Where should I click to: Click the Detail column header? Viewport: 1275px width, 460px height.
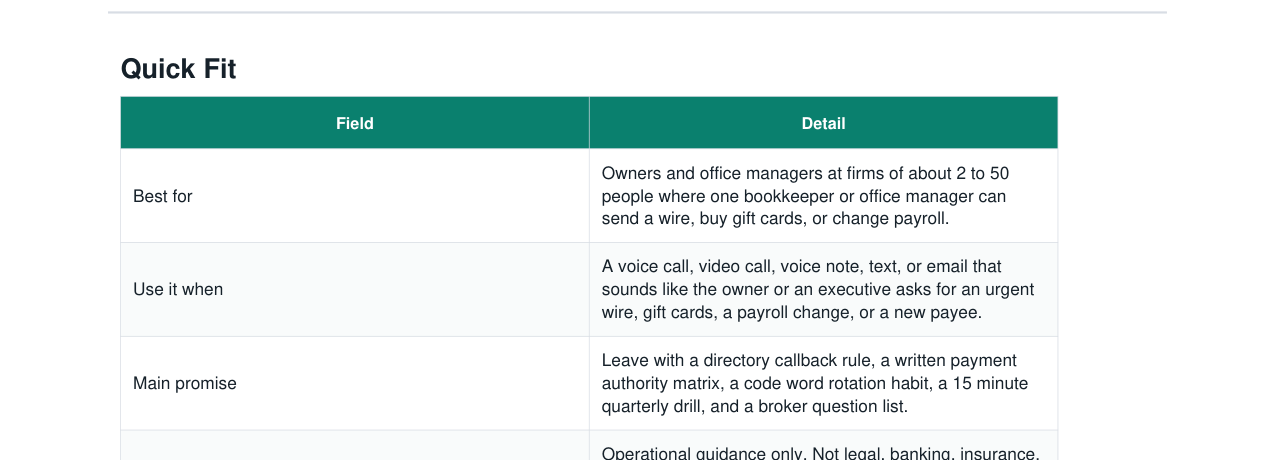pyautogui.click(x=823, y=123)
